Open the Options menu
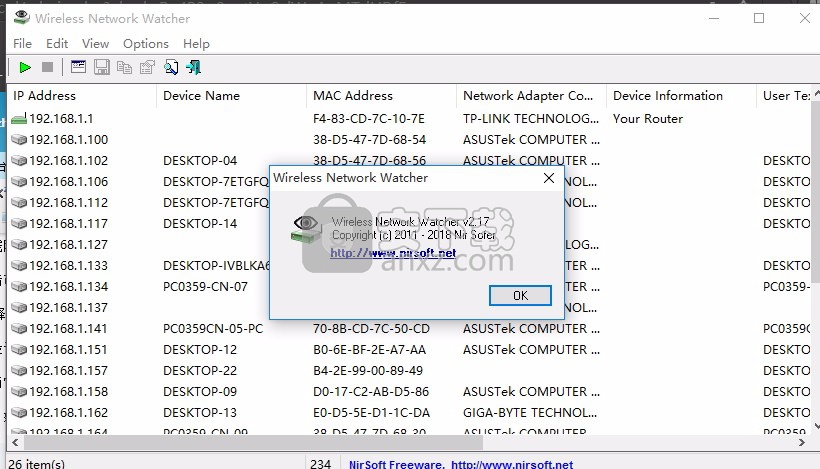820x469 pixels. point(146,44)
